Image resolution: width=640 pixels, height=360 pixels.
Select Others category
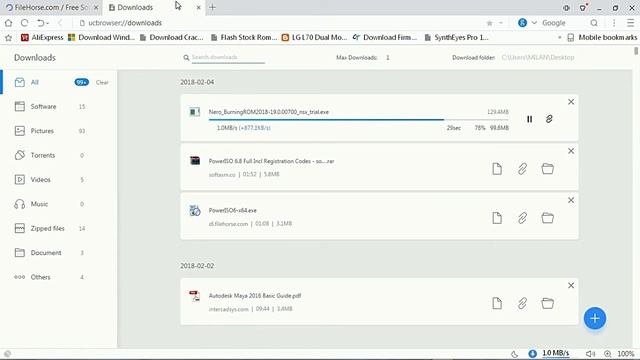click(58, 277)
